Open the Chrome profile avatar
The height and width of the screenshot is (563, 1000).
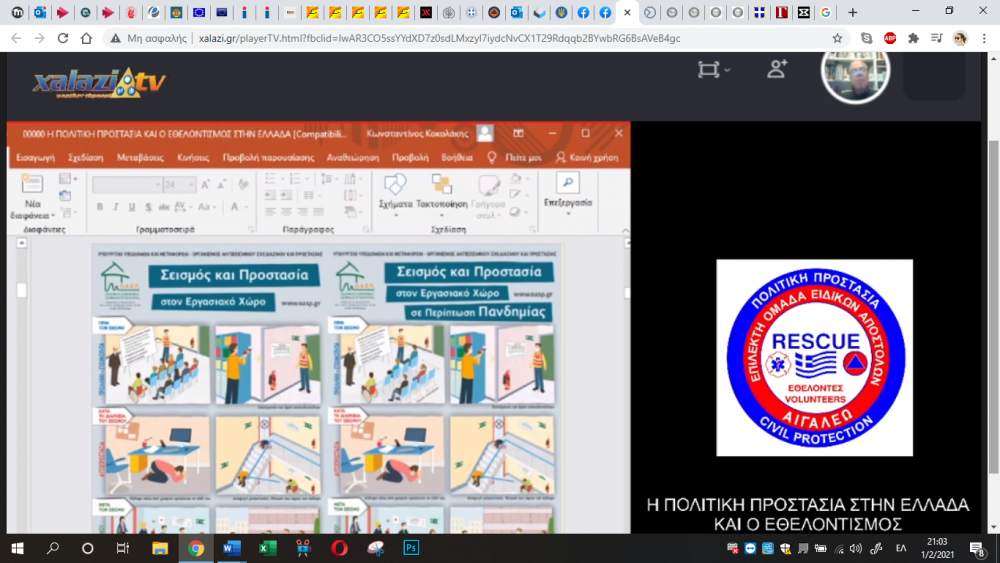pos(960,38)
